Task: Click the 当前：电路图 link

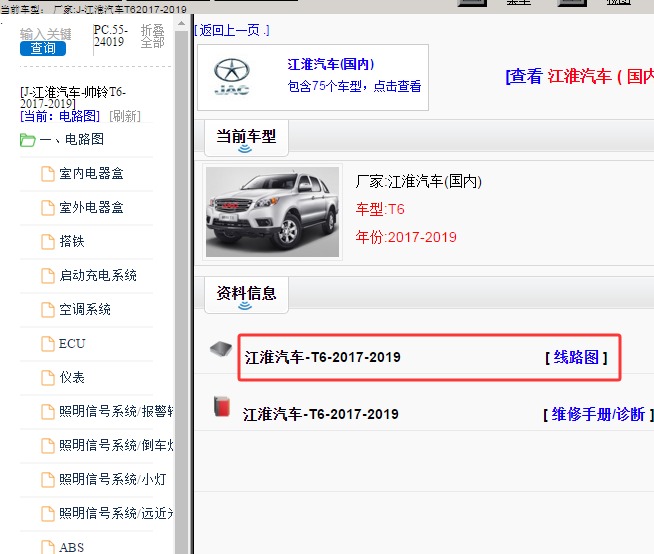Action: coord(60,116)
